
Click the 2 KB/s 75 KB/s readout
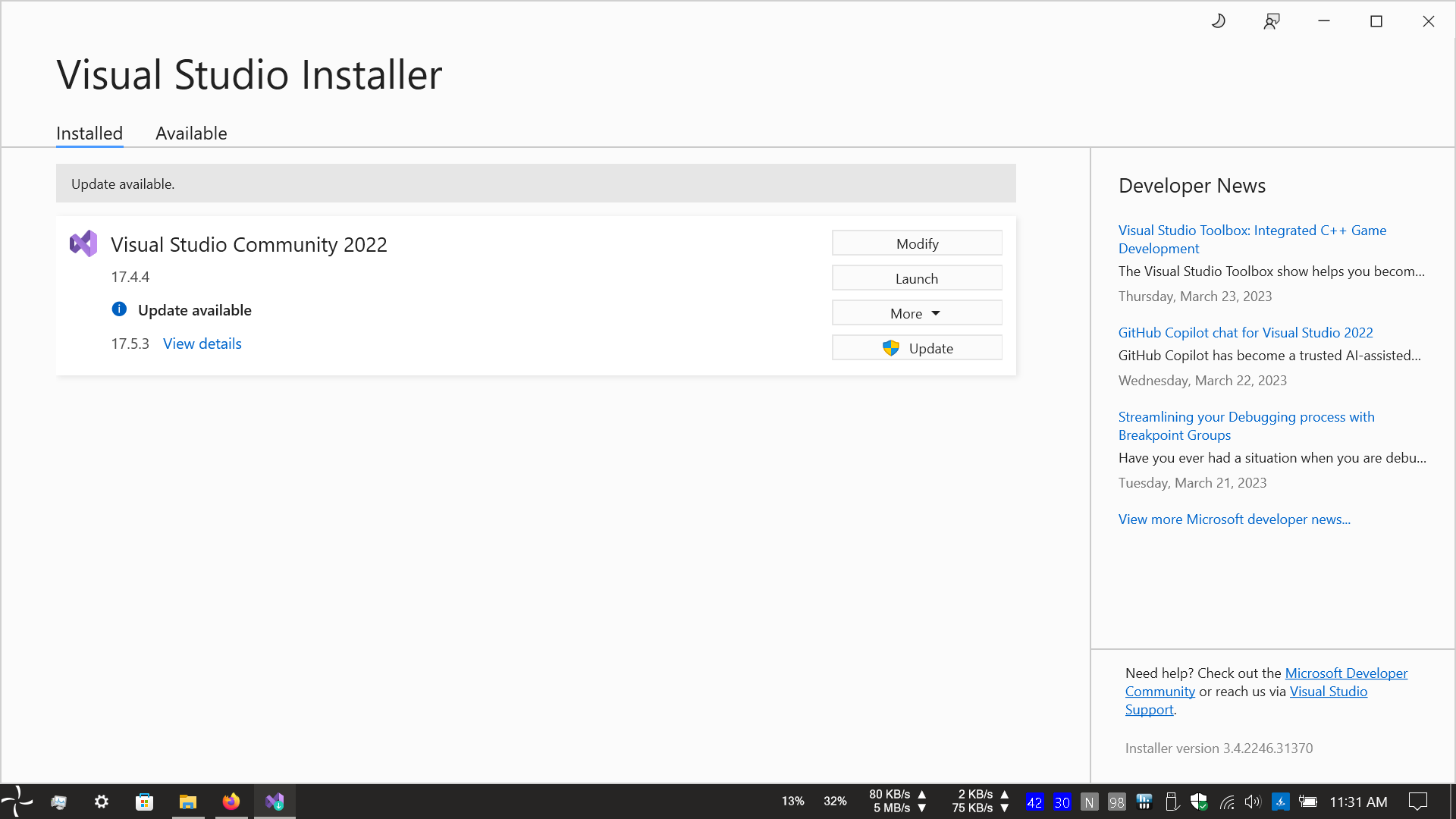(981, 801)
